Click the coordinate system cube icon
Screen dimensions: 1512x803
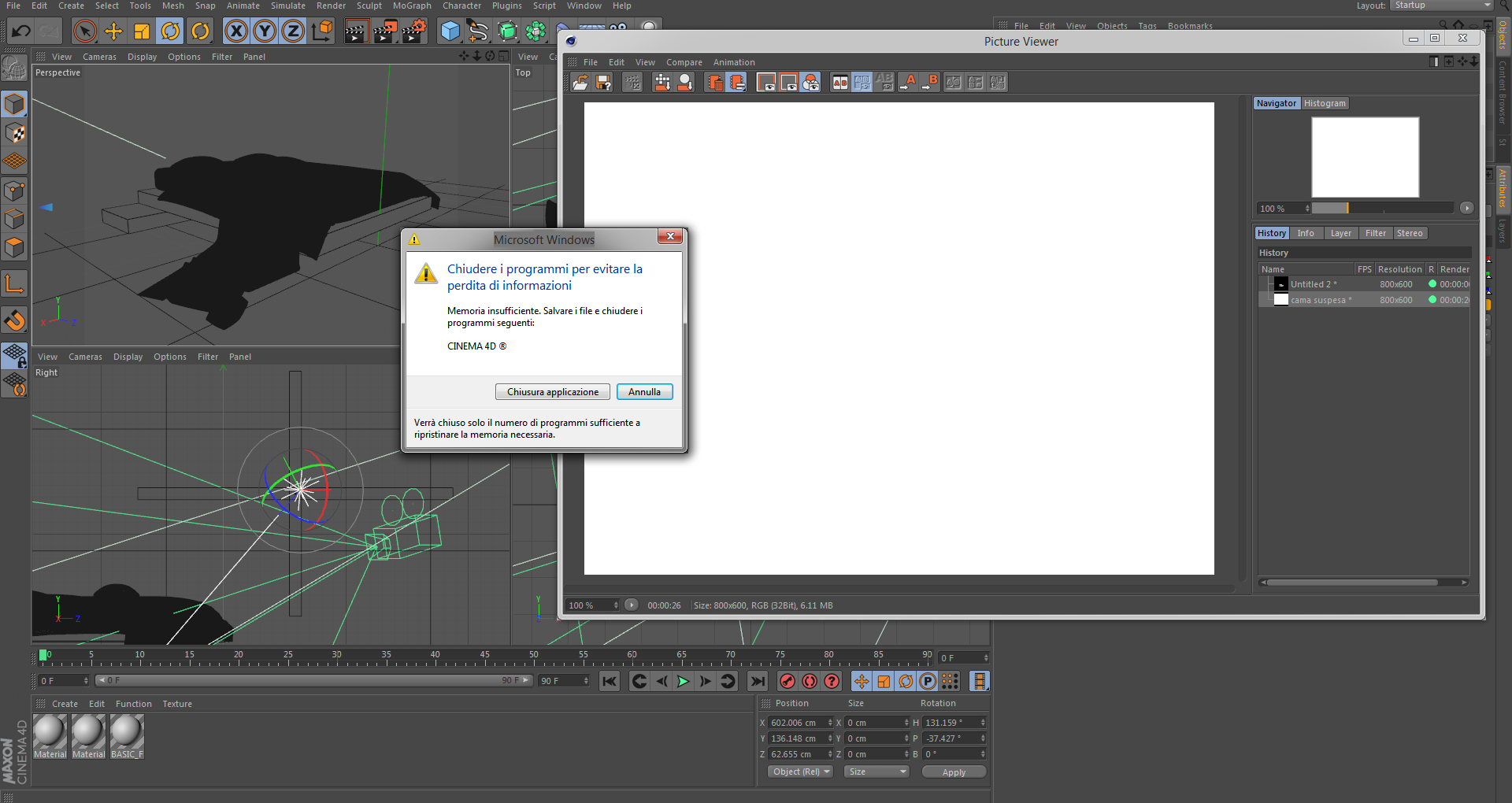[x=321, y=31]
